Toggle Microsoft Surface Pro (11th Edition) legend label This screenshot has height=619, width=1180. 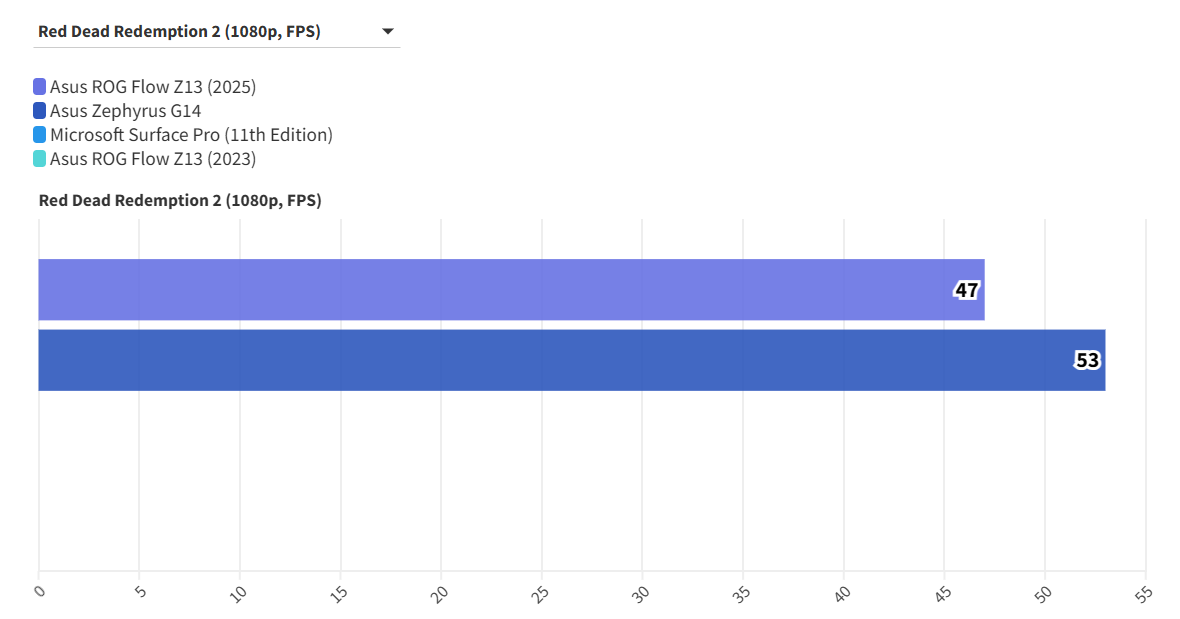coord(191,135)
